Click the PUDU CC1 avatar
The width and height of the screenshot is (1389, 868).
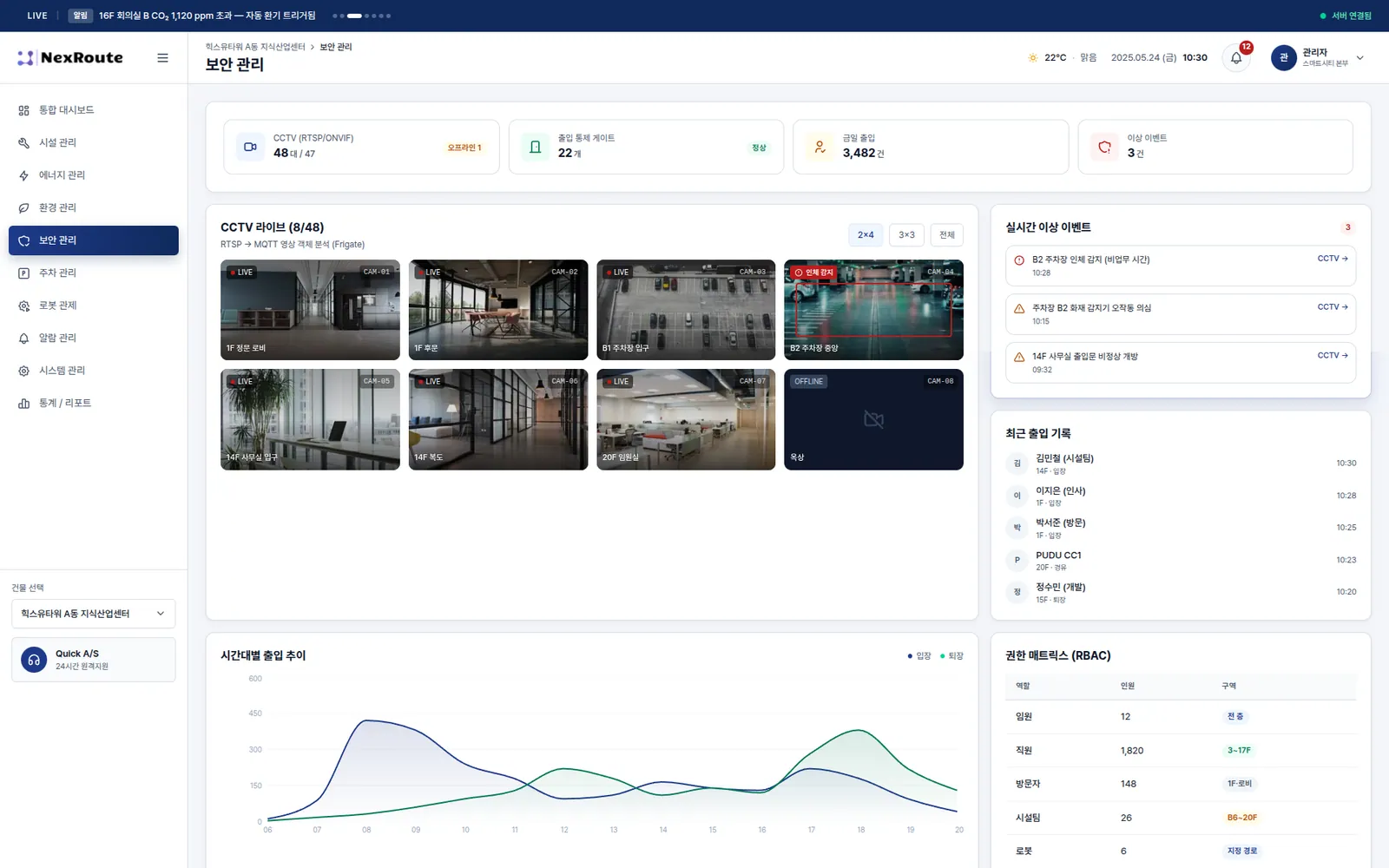(1017, 560)
